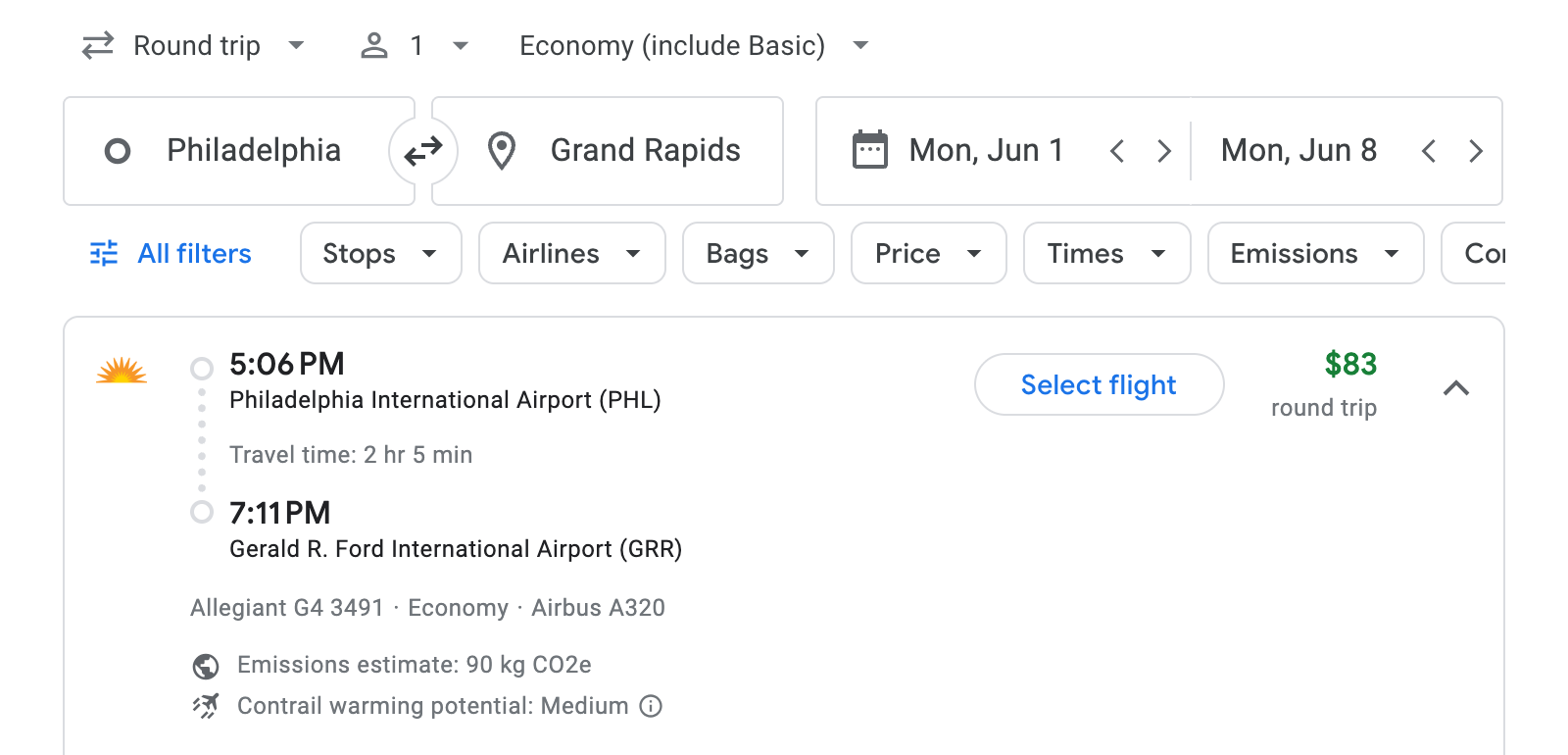Viewport: 1568px width, 755px height.
Task: Click the $83 round trip price
Action: pos(1350,365)
